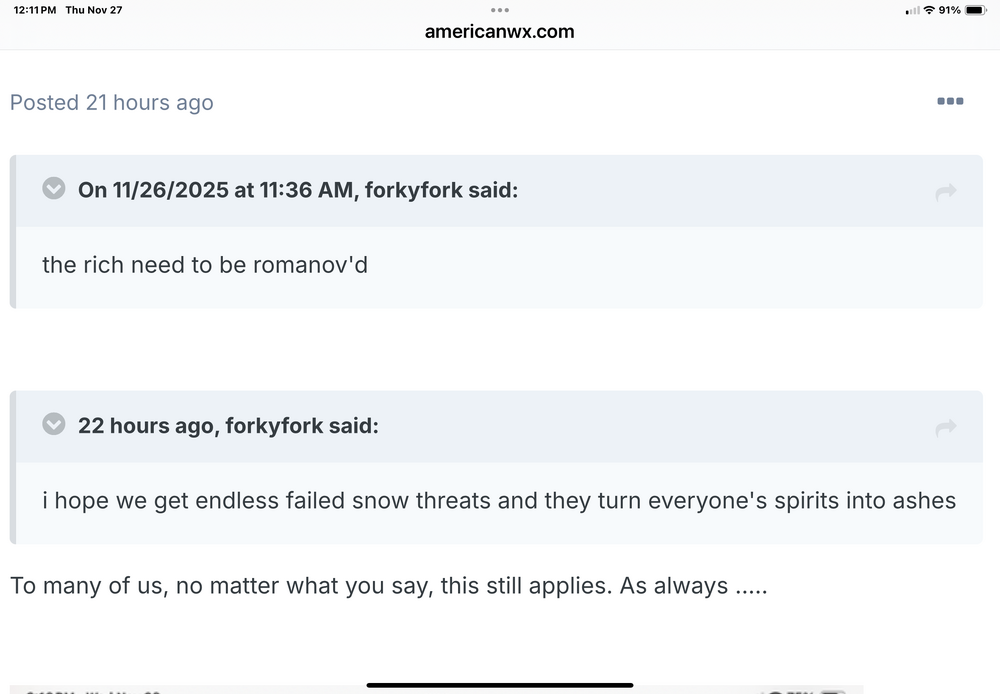Open forkyfork's name in the '22 hours ago' quote header
1000x694 pixels.
point(274,426)
